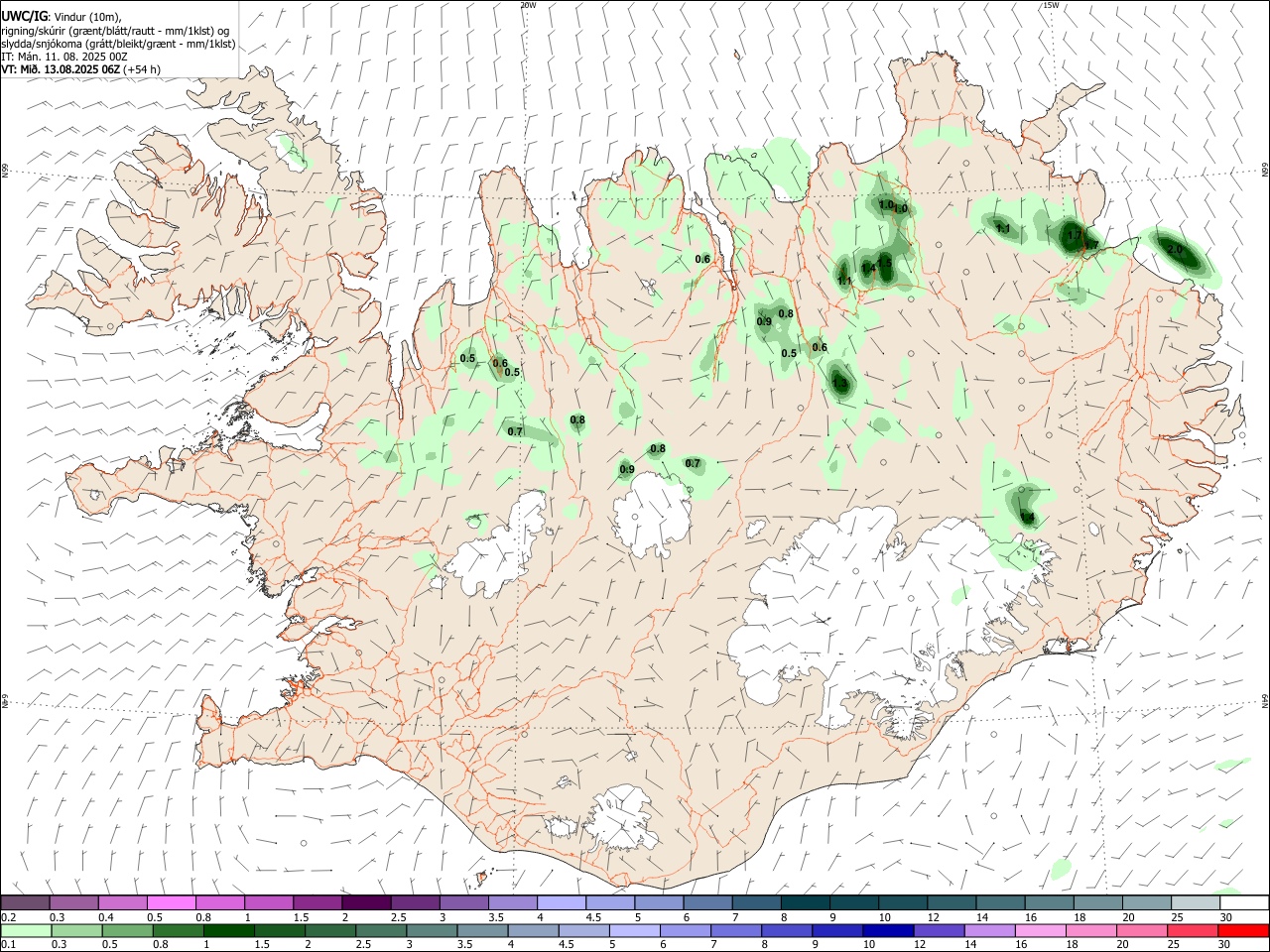The width and height of the screenshot is (1270, 952).
Task: Click the upper legend swatch labeled 0.2
Action: [26, 902]
